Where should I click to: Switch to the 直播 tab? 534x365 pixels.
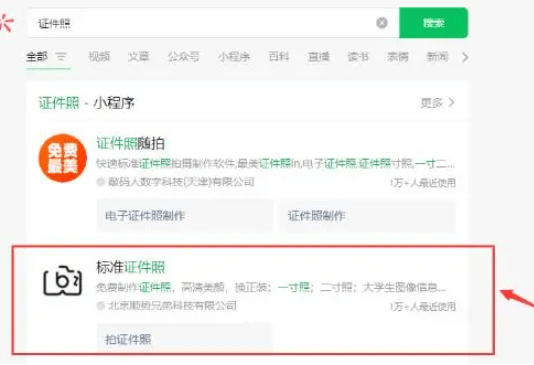coord(318,57)
